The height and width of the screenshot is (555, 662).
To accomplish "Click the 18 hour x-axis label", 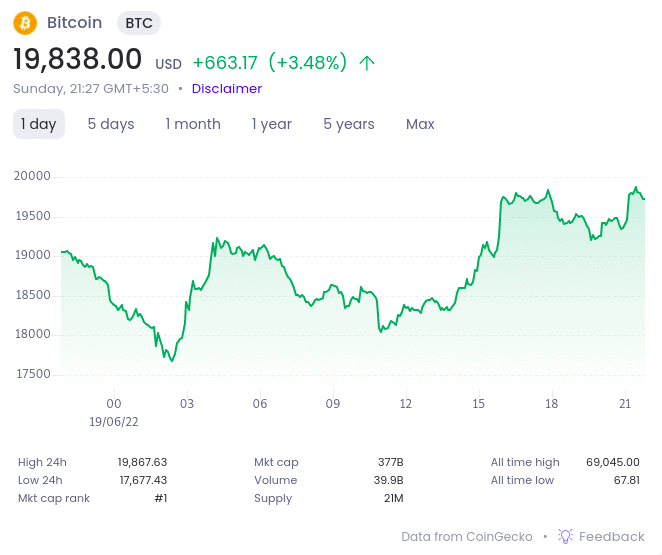I will point(551,404).
